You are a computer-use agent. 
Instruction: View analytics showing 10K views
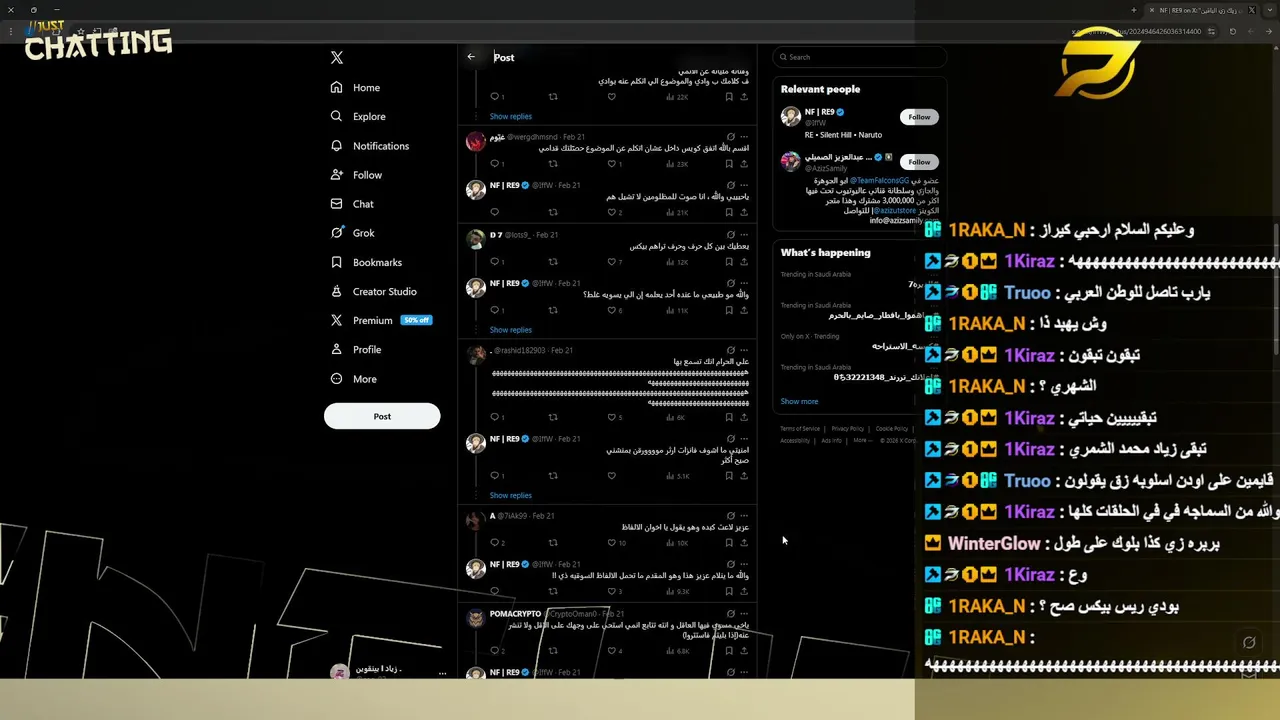point(676,543)
